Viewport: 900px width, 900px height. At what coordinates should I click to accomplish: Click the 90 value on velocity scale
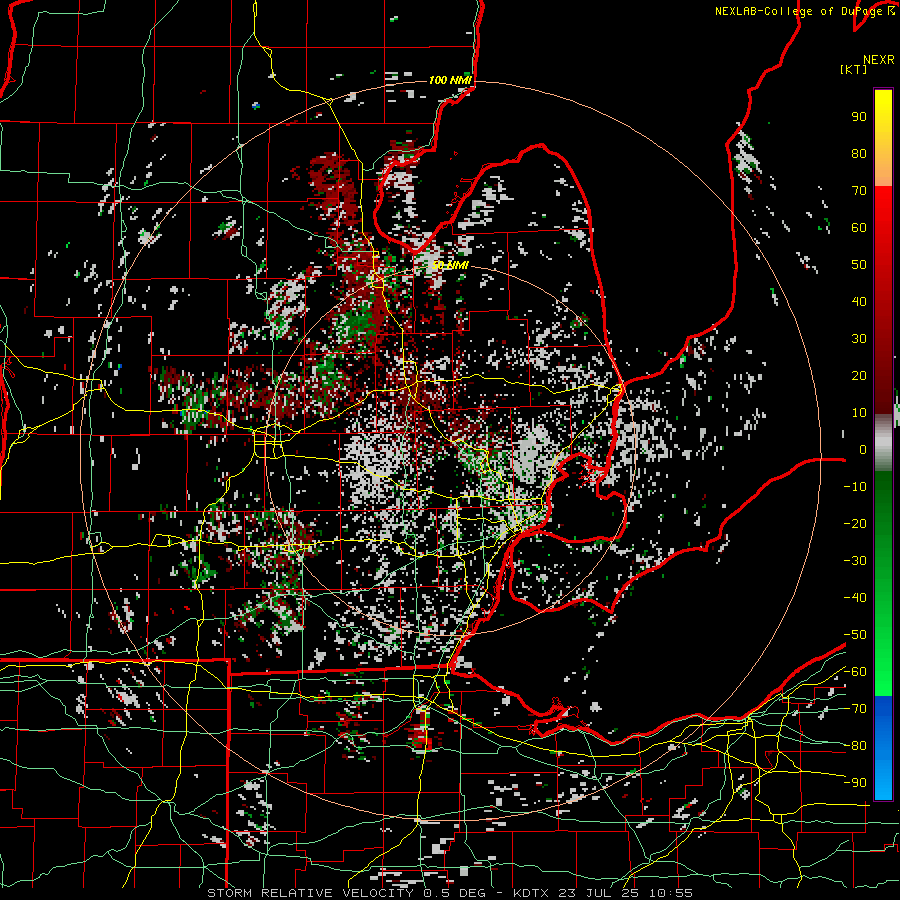pyautogui.click(x=859, y=117)
